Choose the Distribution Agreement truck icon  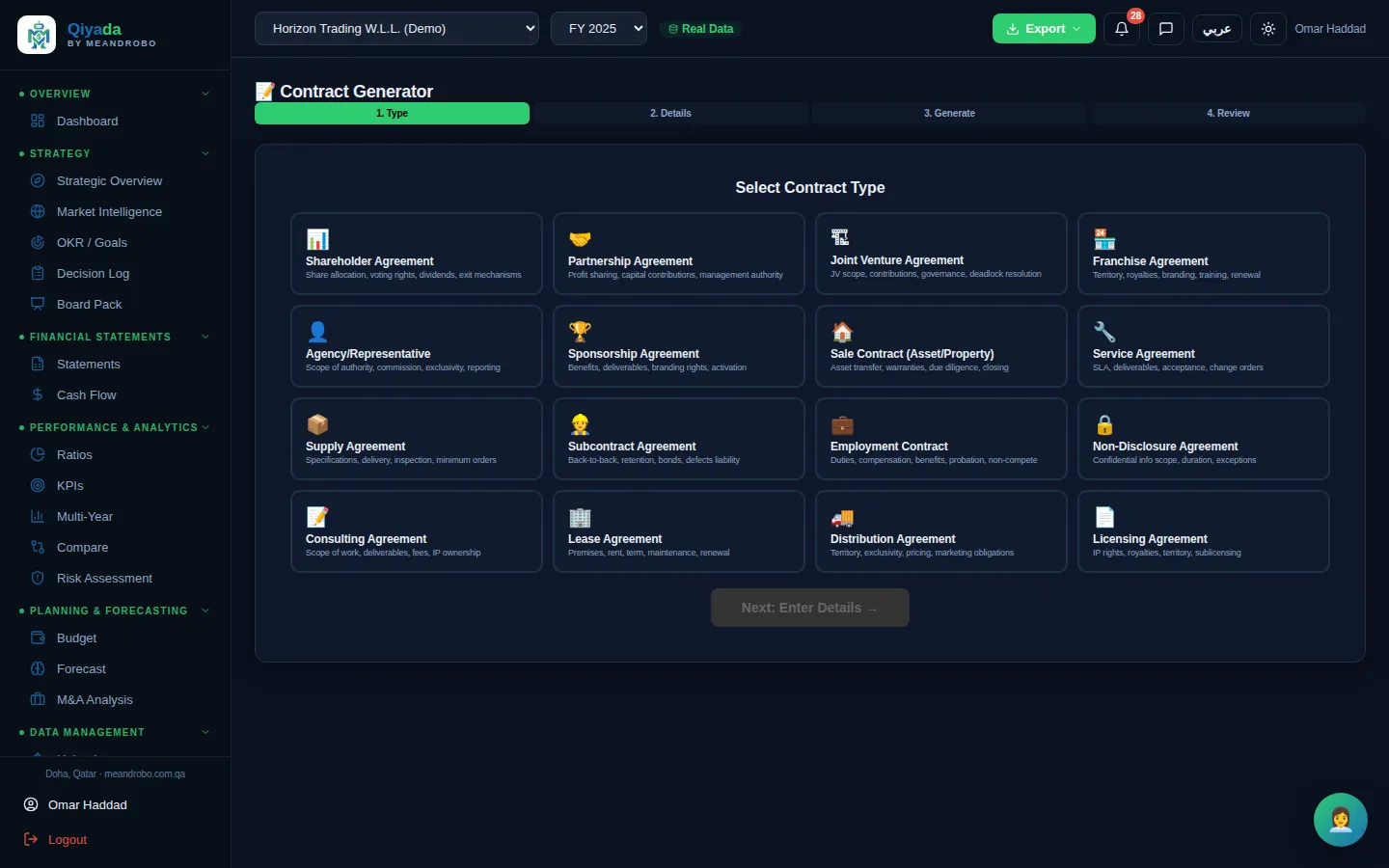tap(842, 517)
